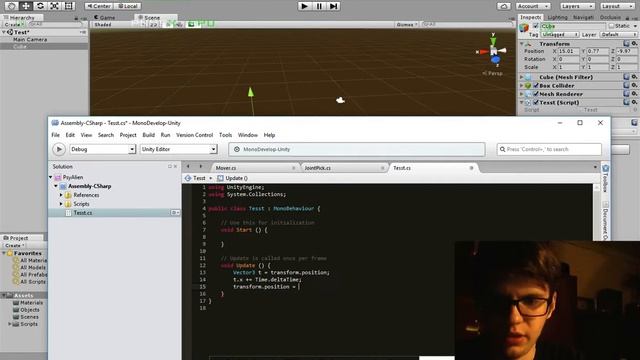The width and height of the screenshot is (640, 360).
Task: Collapse the Transform component
Action: [522, 43]
